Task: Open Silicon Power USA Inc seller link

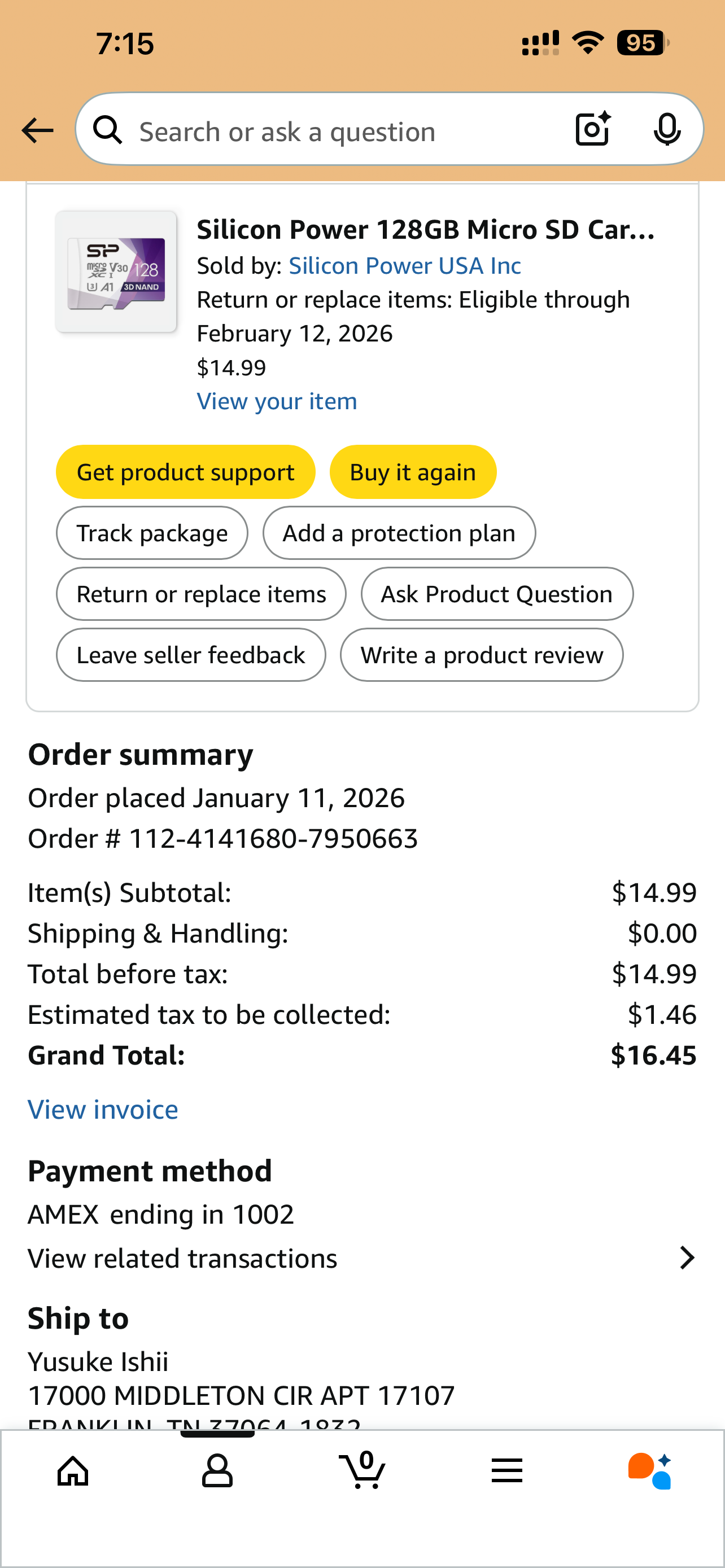Action: pyautogui.click(x=405, y=266)
